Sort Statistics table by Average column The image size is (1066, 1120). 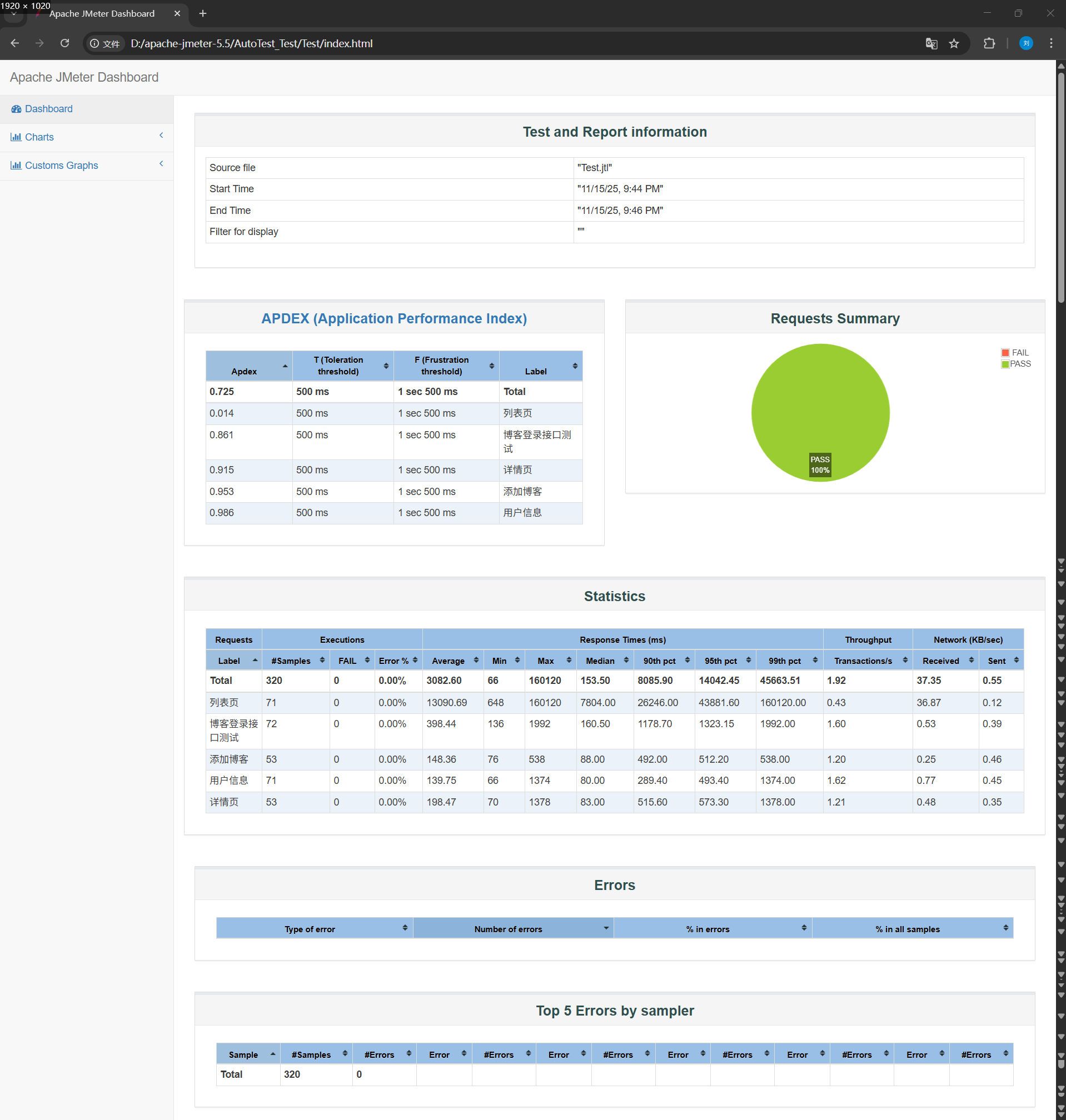click(453, 661)
